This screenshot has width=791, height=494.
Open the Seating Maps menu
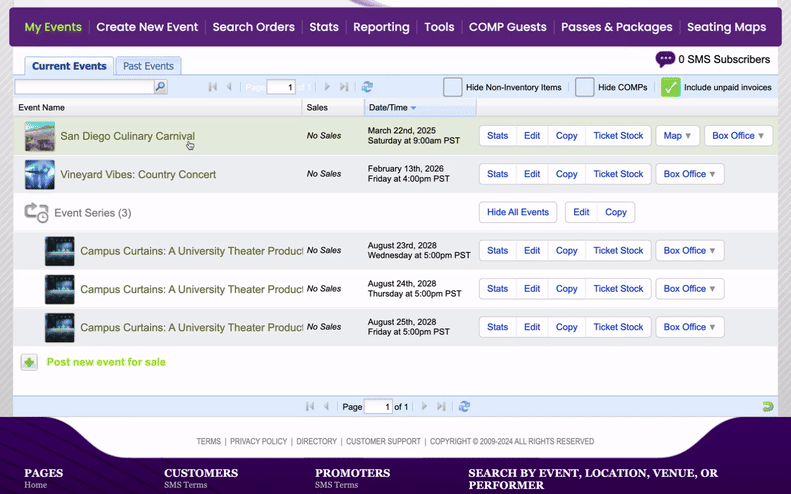point(726,27)
